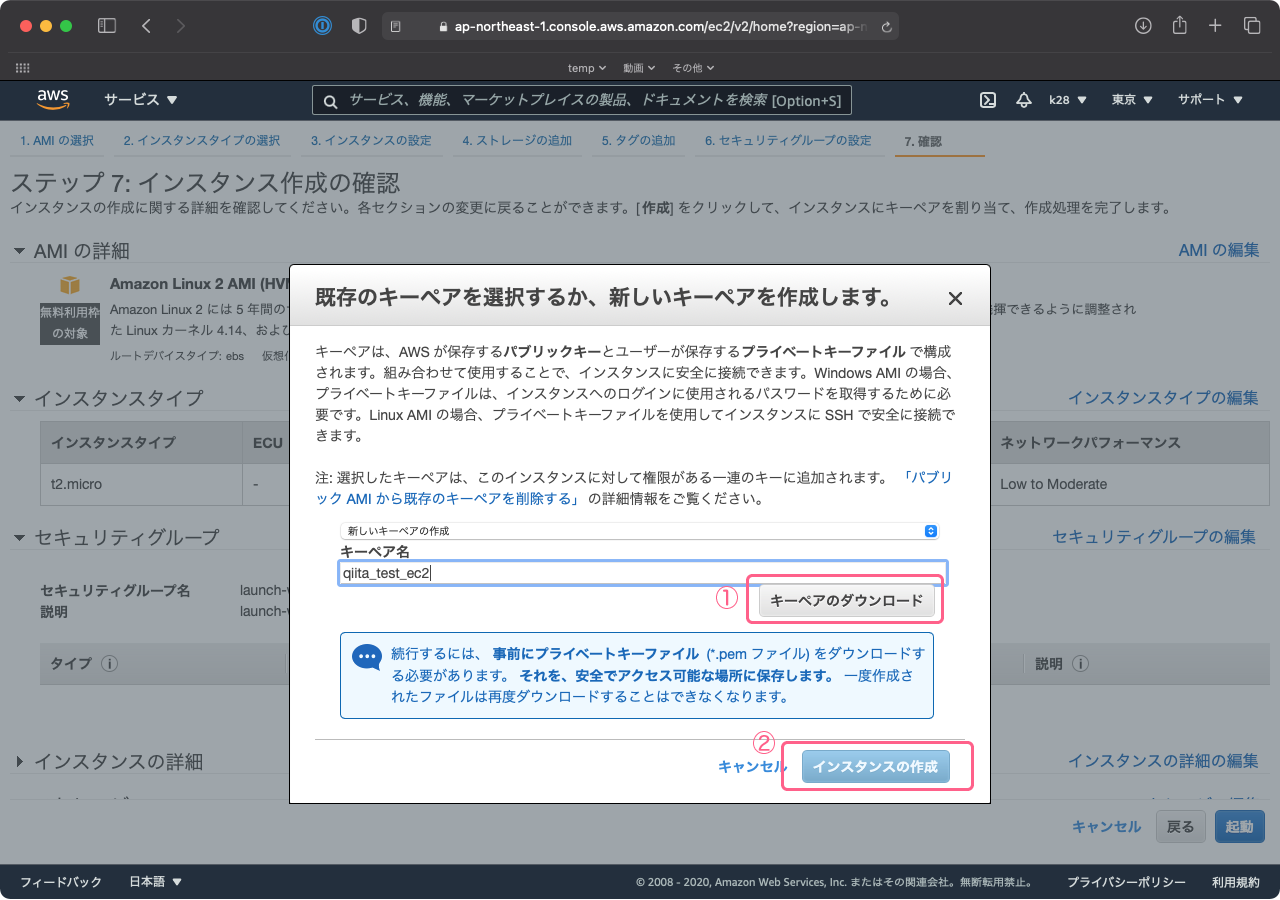Click the Amazon Linux 2 AMI box icon
This screenshot has width=1280, height=900.
(70, 286)
